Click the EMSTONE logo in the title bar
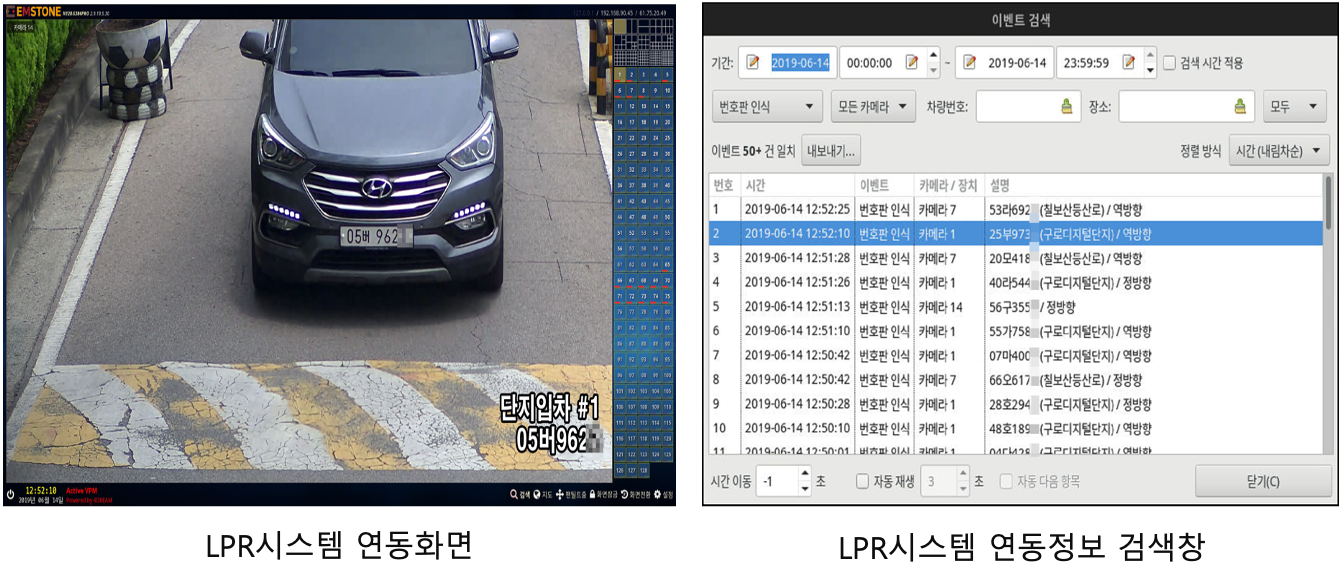1342x586 pixels. (34, 12)
